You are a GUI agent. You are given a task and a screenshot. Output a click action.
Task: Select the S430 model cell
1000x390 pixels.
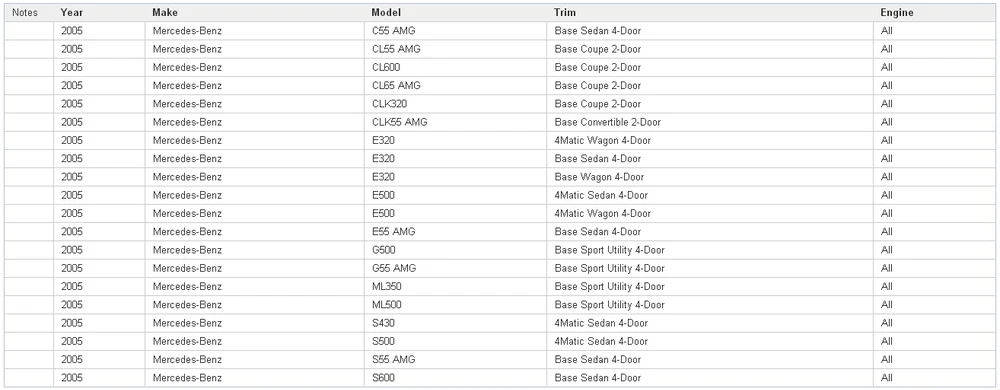pos(455,323)
